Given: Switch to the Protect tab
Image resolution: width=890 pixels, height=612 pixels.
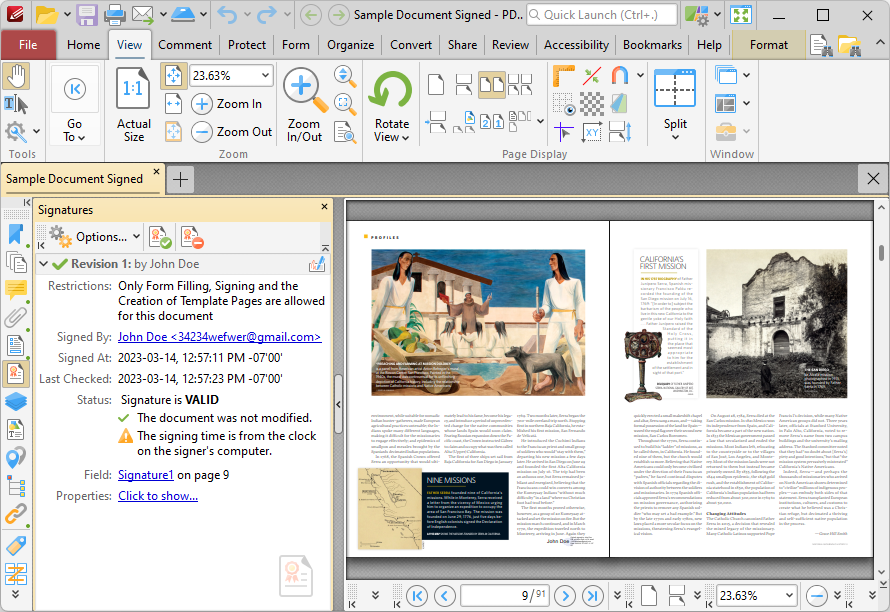Looking at the screenshot, I should (x=247, y=45).
